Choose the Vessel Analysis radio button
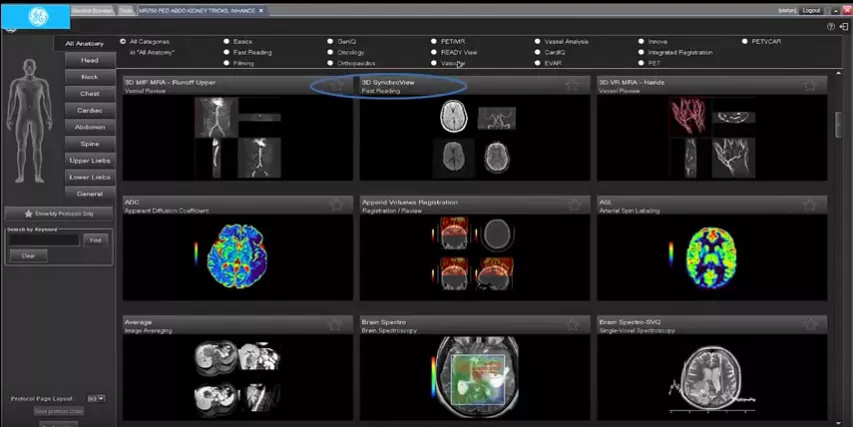 point(537,41)
